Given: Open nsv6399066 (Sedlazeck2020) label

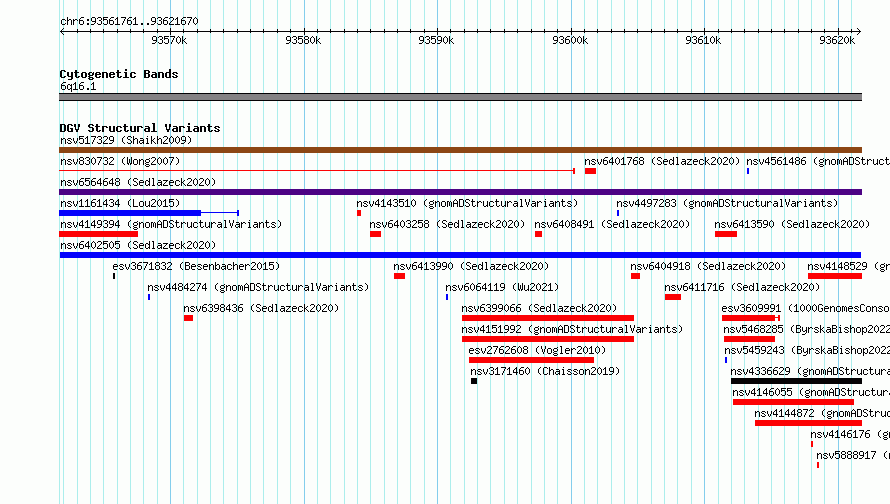Looking at the screenshot, I should (539, 308).
